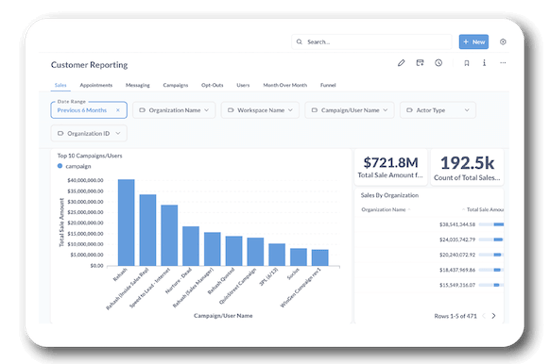Viewport: 550px width, 364px height.
Task: Click the add-to-collection icon beside pencil
Action: coord(420,63)
